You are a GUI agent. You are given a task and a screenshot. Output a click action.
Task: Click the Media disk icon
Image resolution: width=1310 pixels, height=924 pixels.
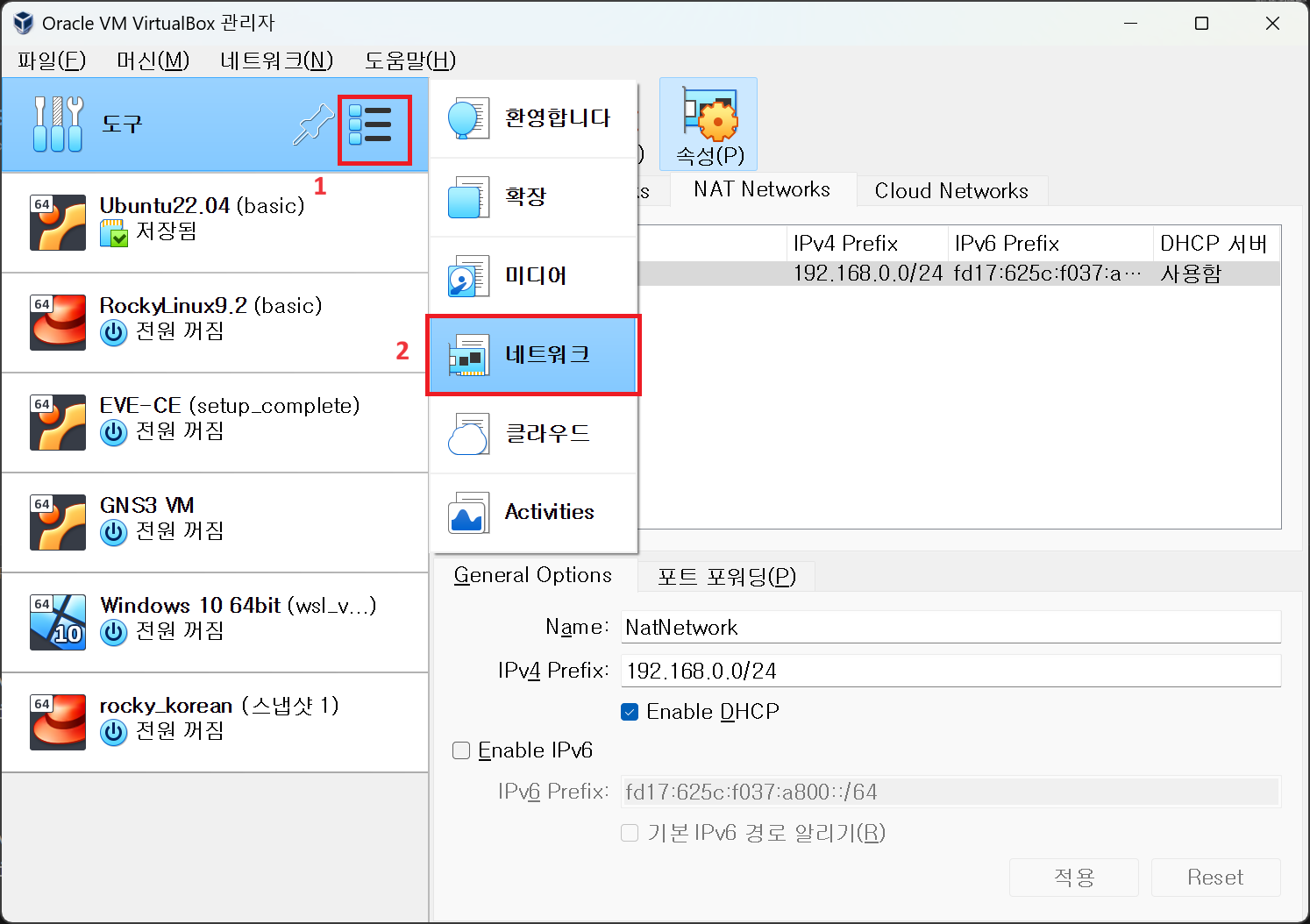tap(468, 276)
